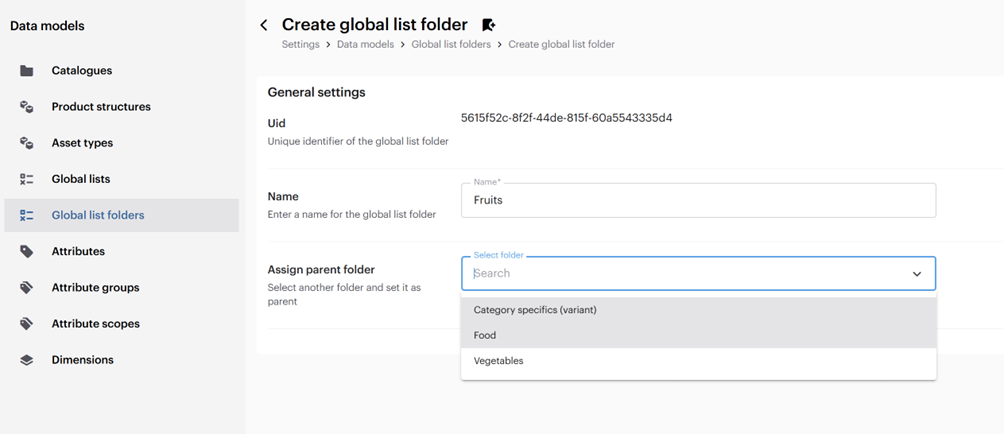Click the bookmark icon beside page title
Viewport: 1004px width, 434px height.
(x=488, y=25)
